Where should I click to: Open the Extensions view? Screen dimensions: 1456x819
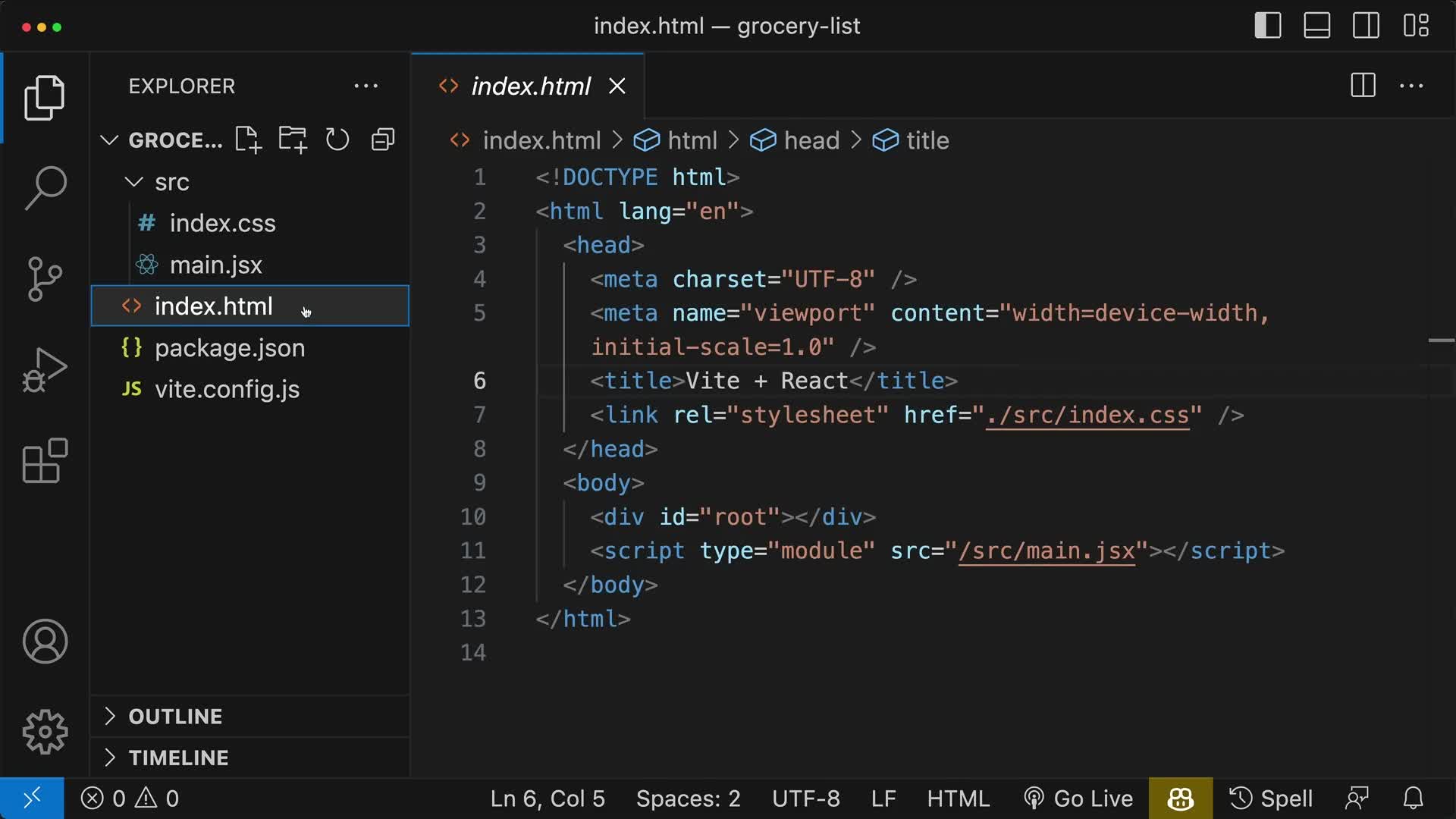click(45, 461)
